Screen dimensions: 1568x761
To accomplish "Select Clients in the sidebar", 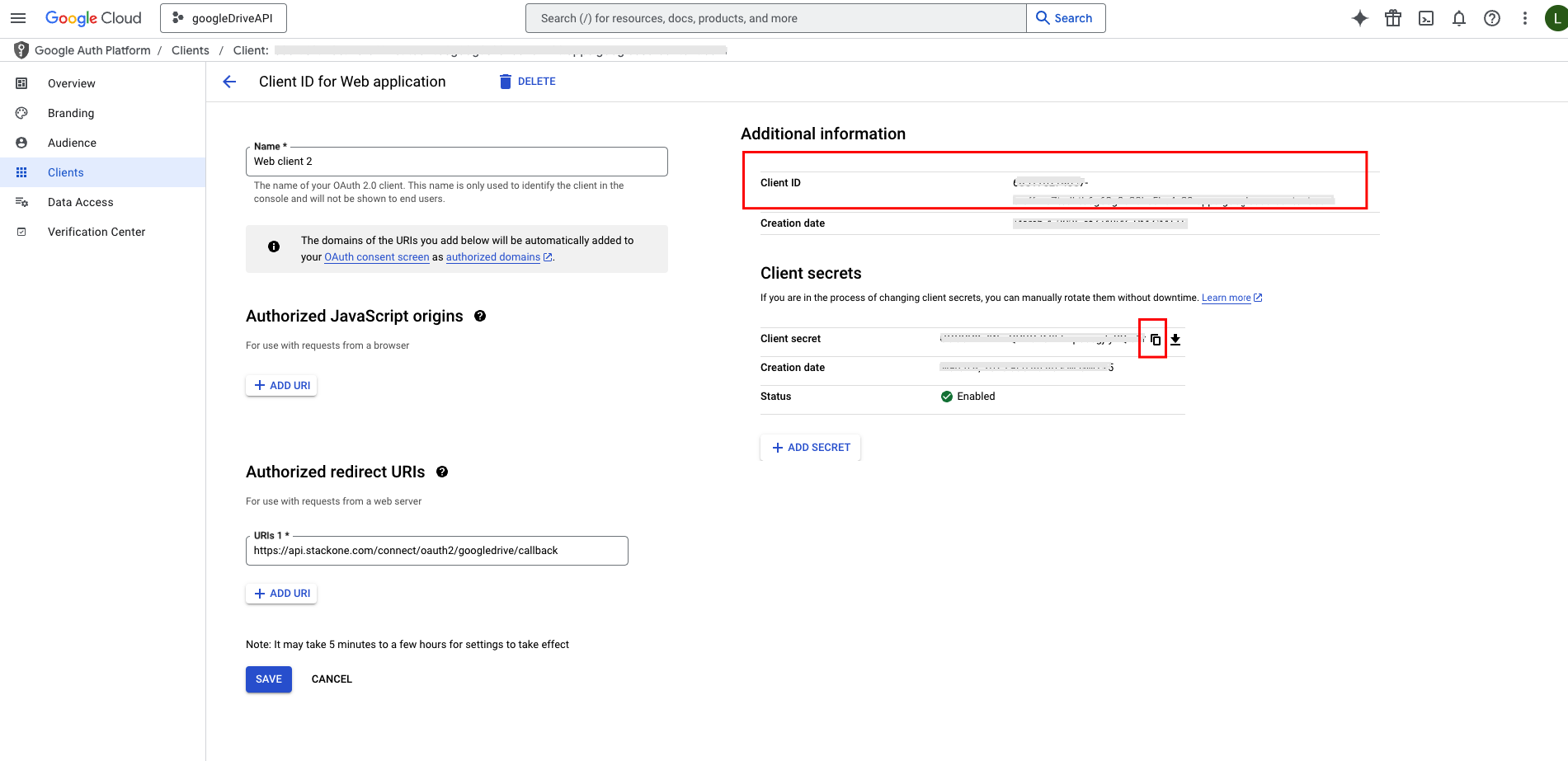I will click(102, 172).
